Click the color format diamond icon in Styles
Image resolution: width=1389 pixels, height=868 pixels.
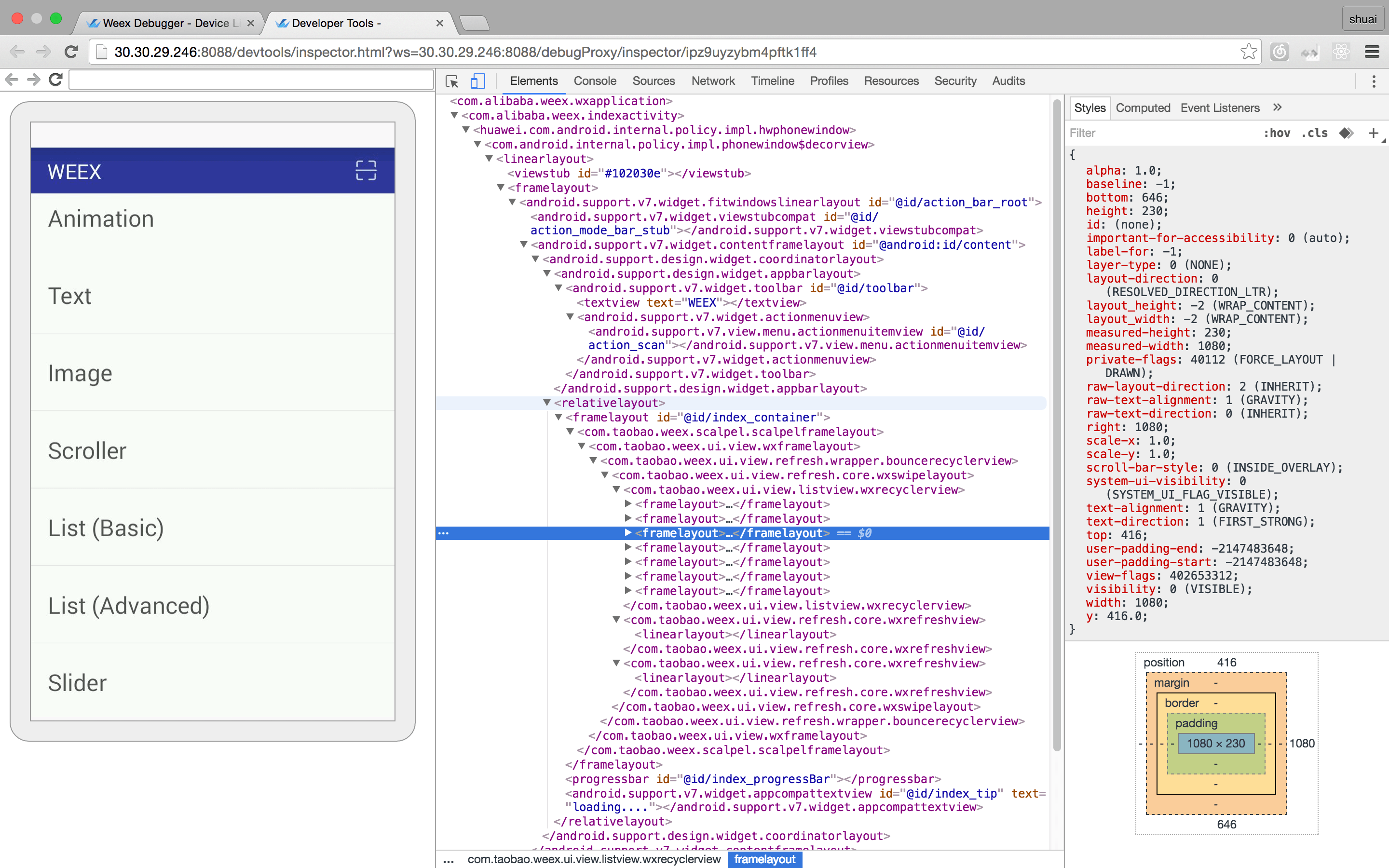pos(1346,133)
